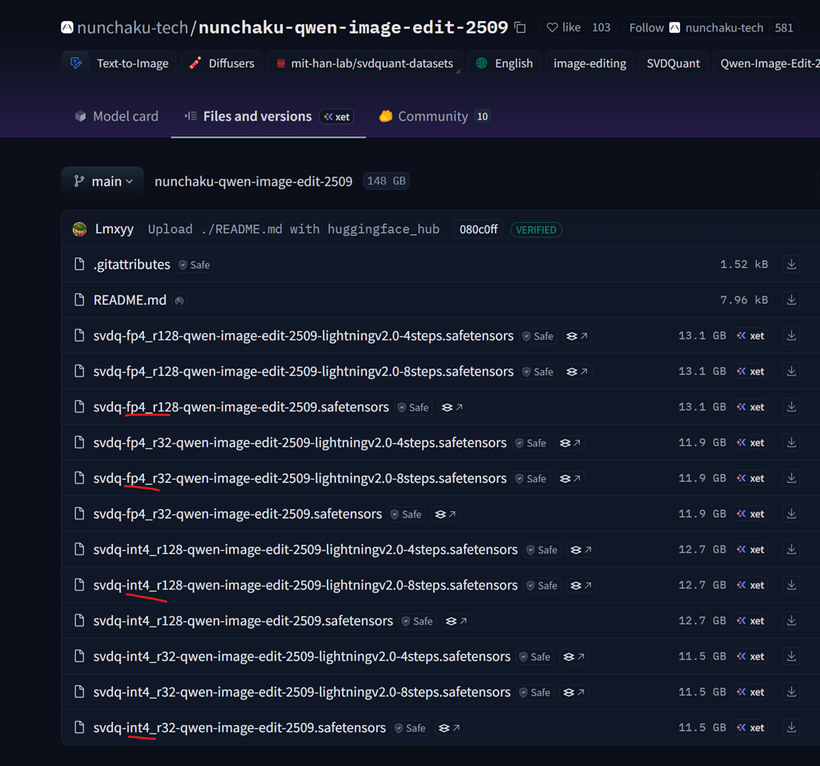Follow nunchaku-tech organization

point(646,28)
